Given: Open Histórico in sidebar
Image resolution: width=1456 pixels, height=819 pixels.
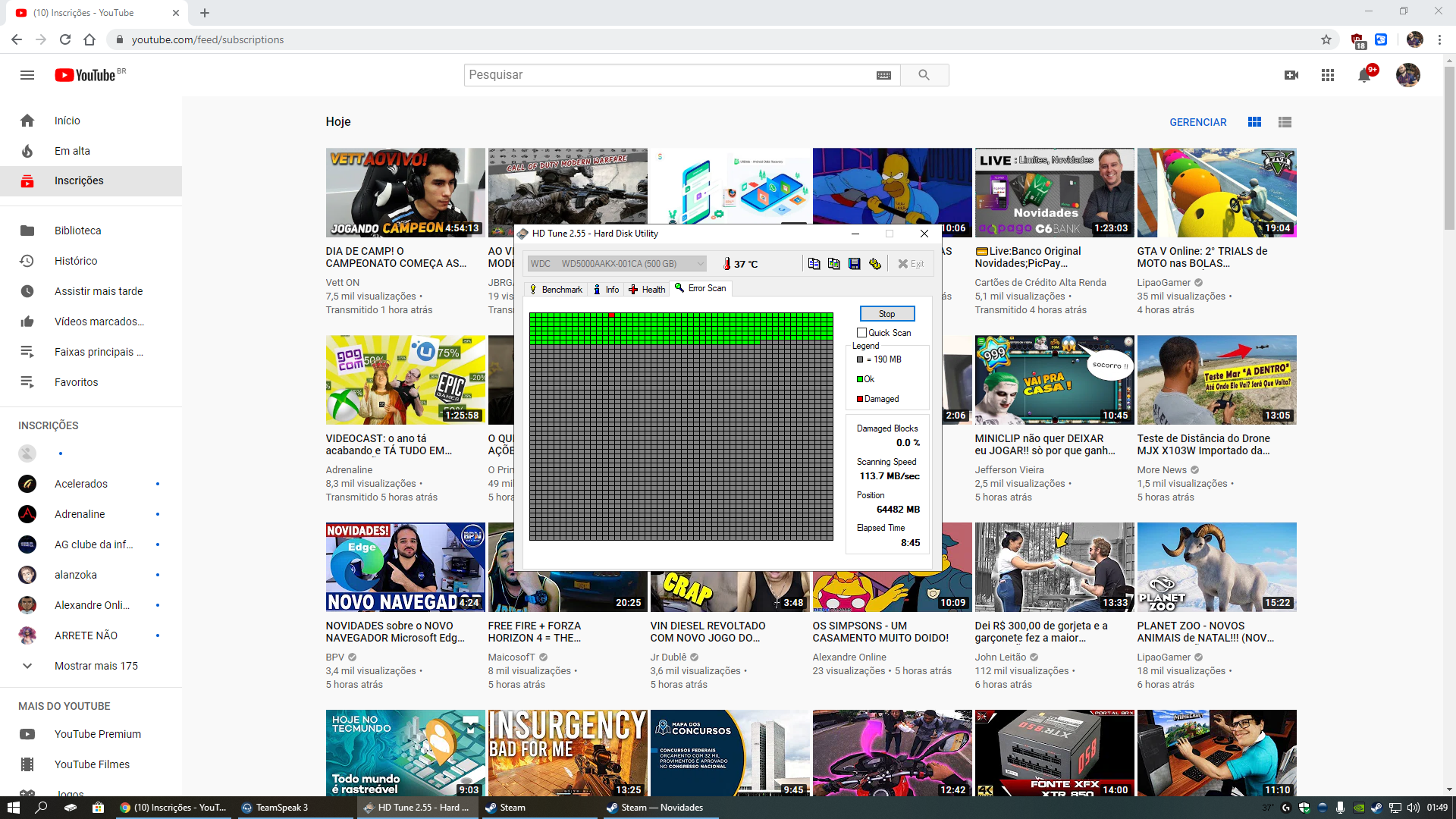Looking at the screenshot, I should 91,261.
